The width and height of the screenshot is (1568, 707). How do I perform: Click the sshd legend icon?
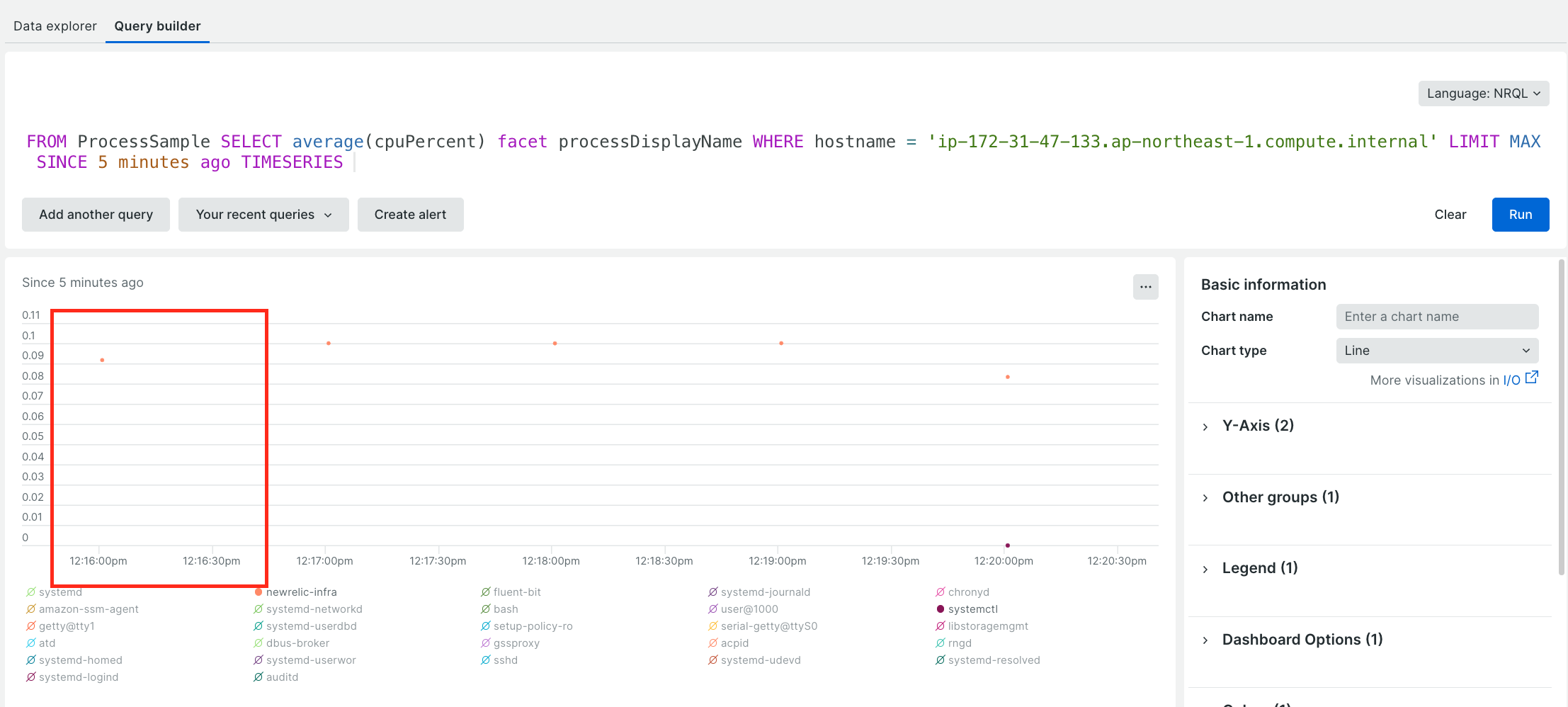point(486,660)
